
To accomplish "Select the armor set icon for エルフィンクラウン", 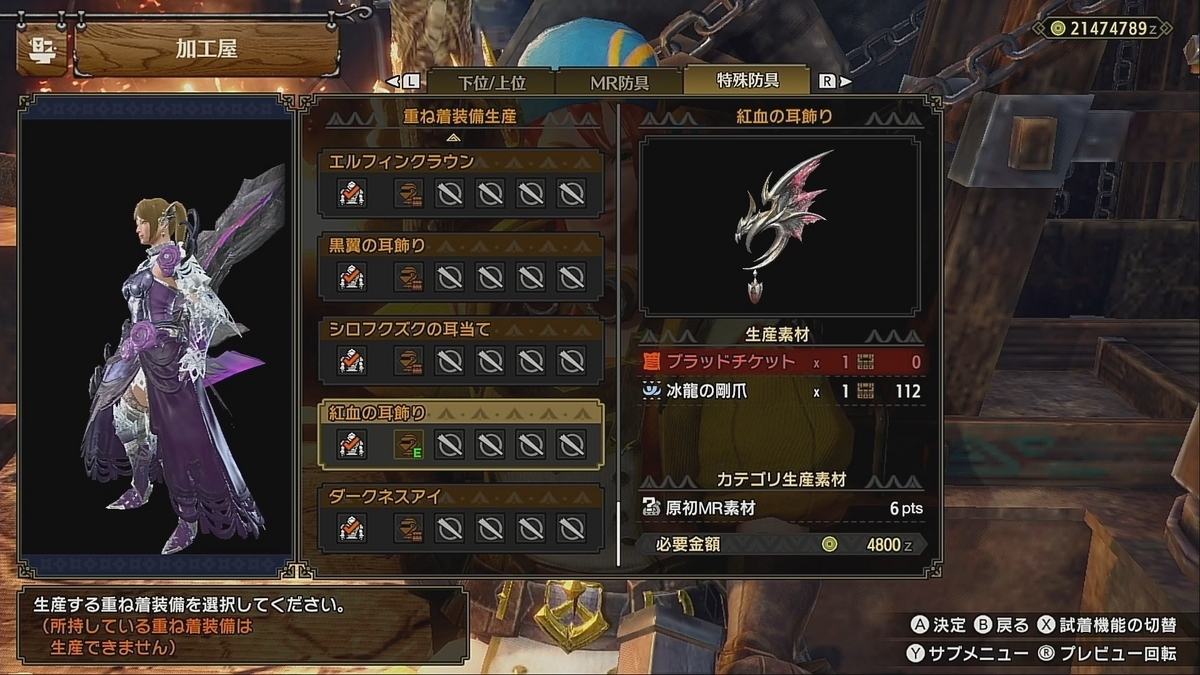I will 350,193.
